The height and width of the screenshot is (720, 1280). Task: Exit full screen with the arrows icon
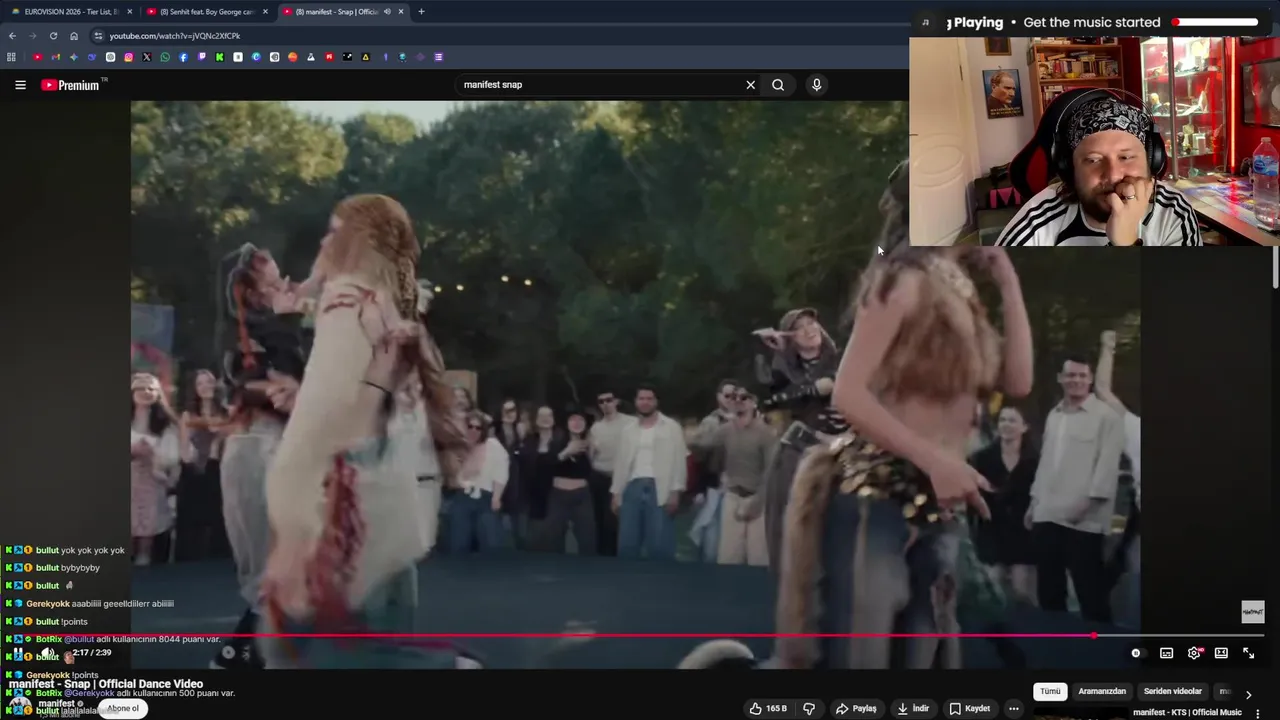(1248, 653)
